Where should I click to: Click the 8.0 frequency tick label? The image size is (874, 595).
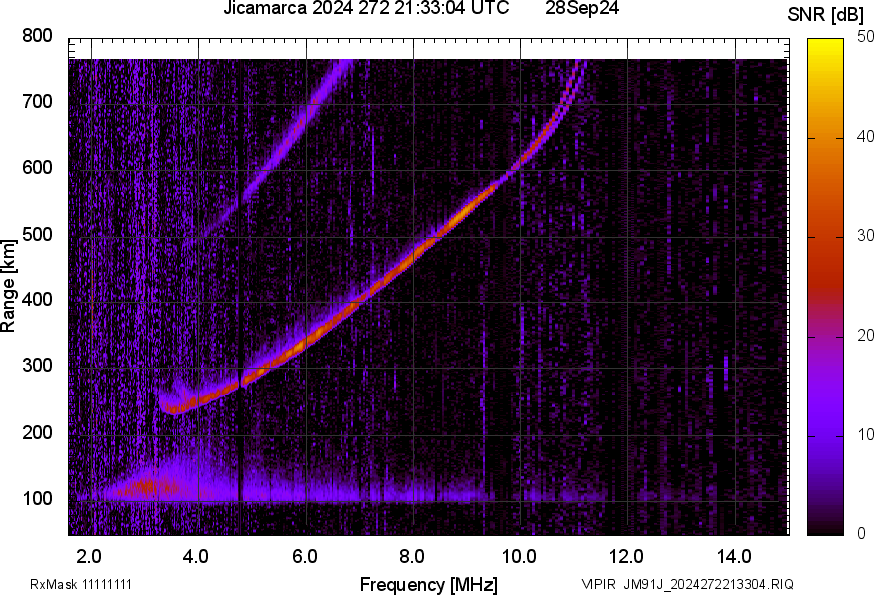click(x=413, y=555)
